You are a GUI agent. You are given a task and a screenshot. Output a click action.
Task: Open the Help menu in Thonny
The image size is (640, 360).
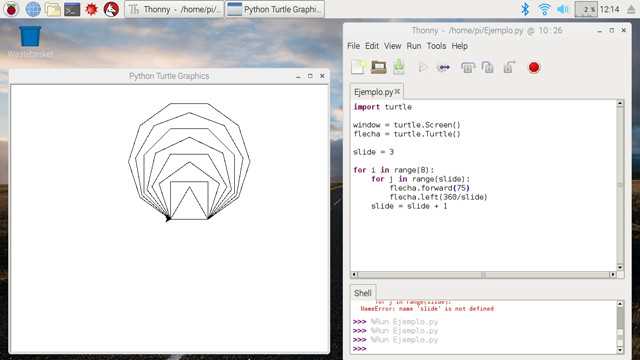tap(459, 46)
